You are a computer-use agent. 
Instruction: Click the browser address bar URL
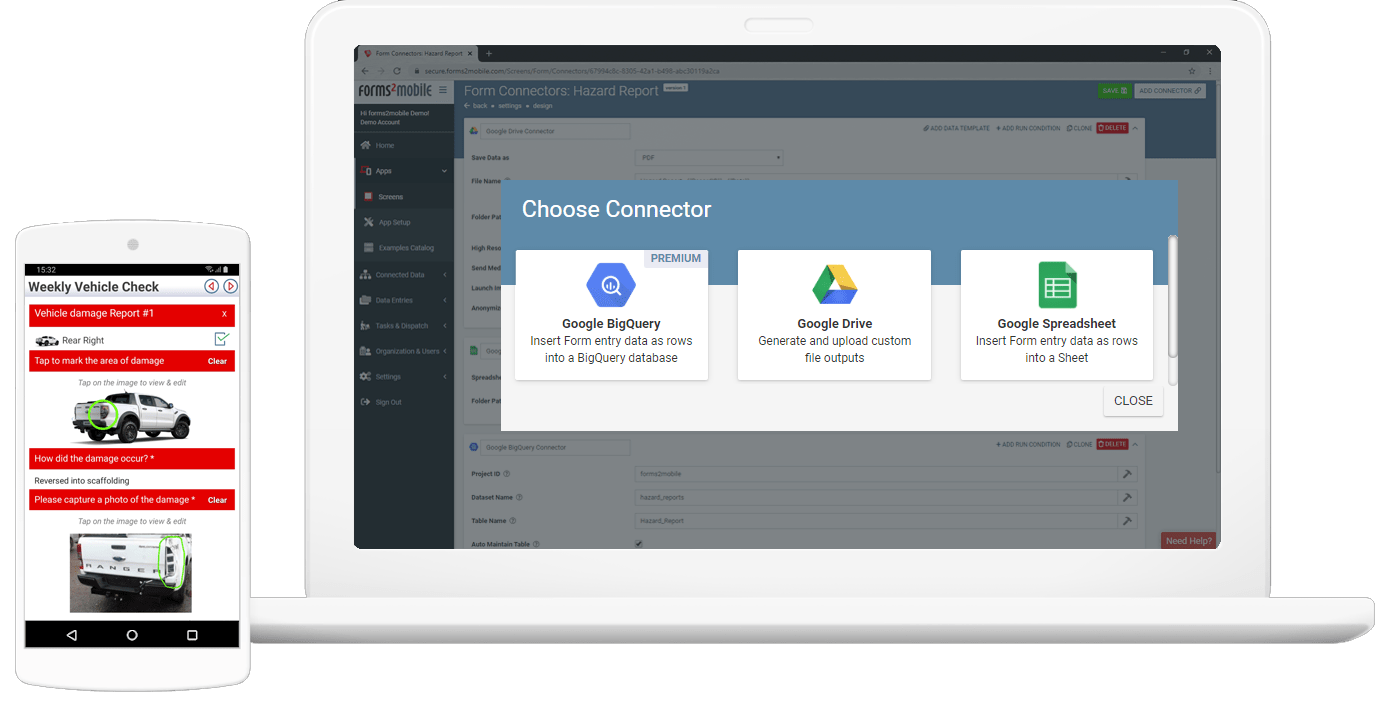(572, 71)
